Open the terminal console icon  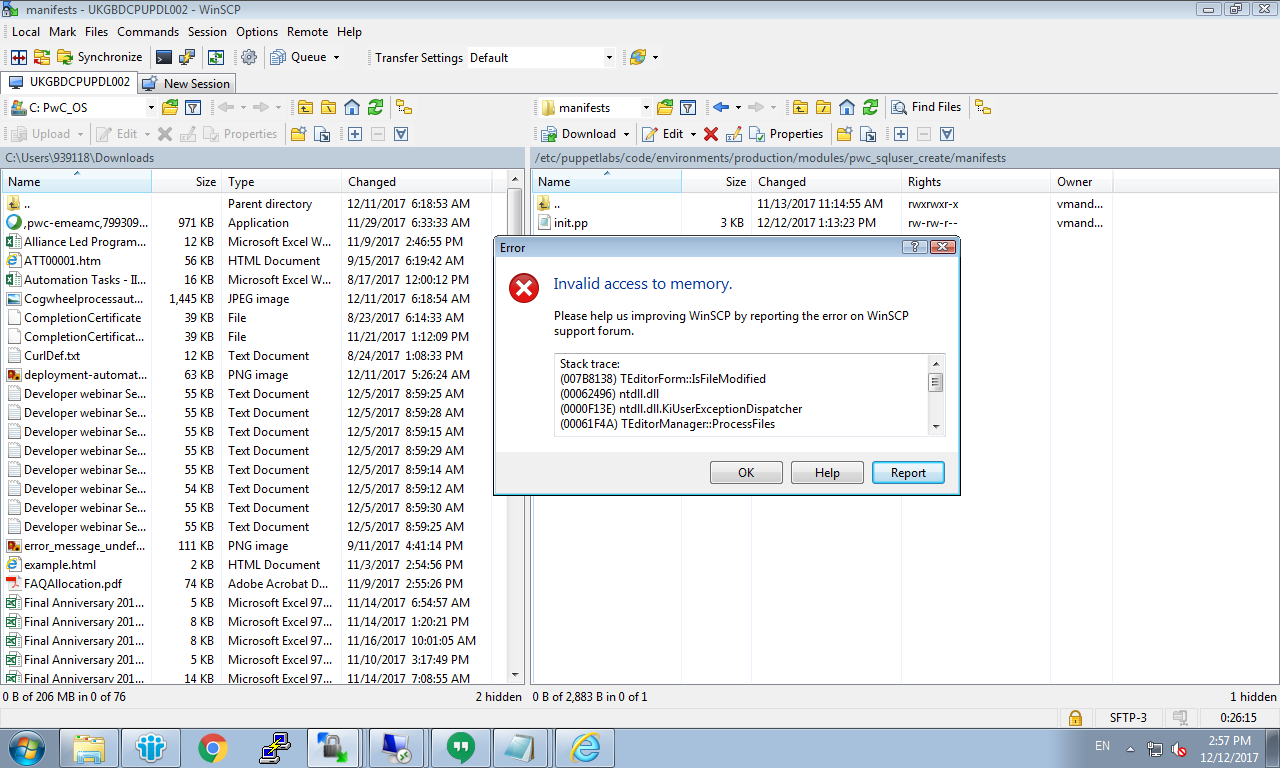point(164,58)
